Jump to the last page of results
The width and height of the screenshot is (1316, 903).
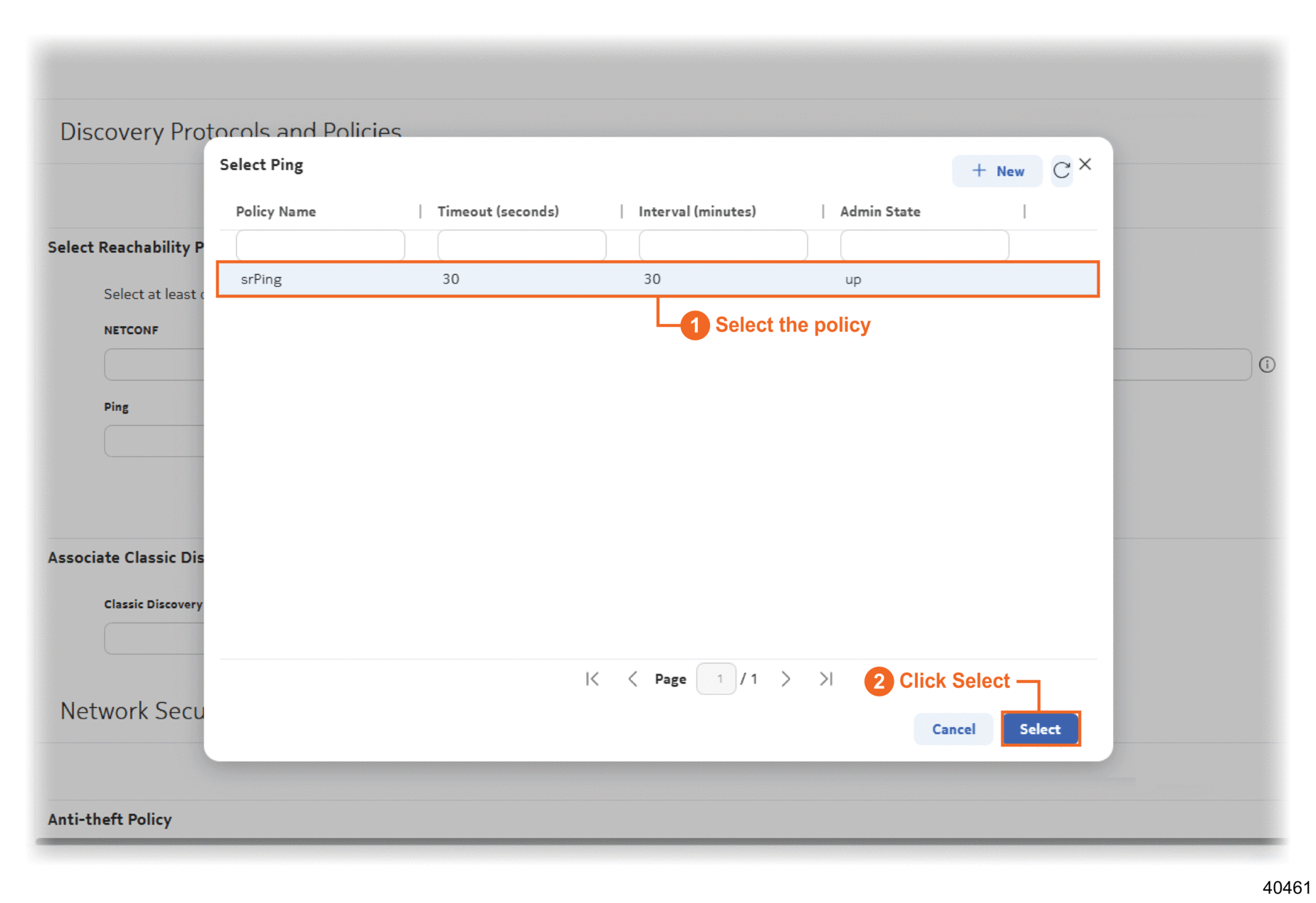point(826,679)
